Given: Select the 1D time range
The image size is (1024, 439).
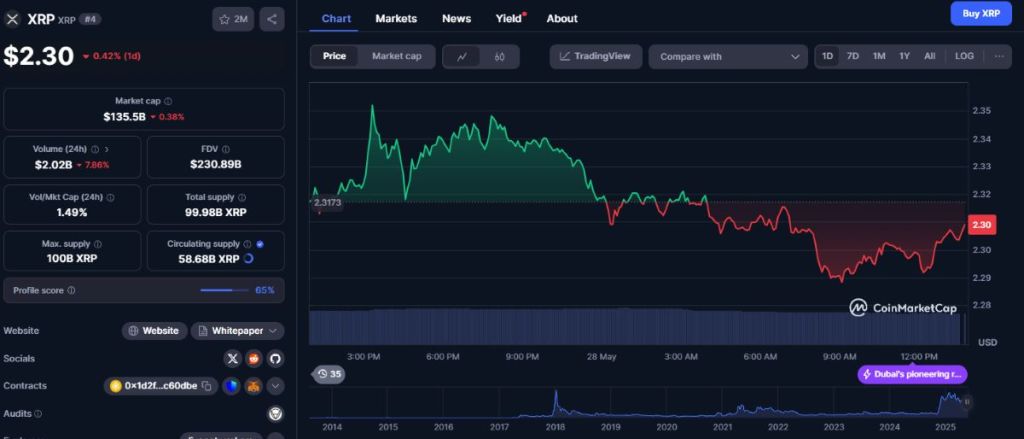Looking at the screenshot, I should 827,56.
